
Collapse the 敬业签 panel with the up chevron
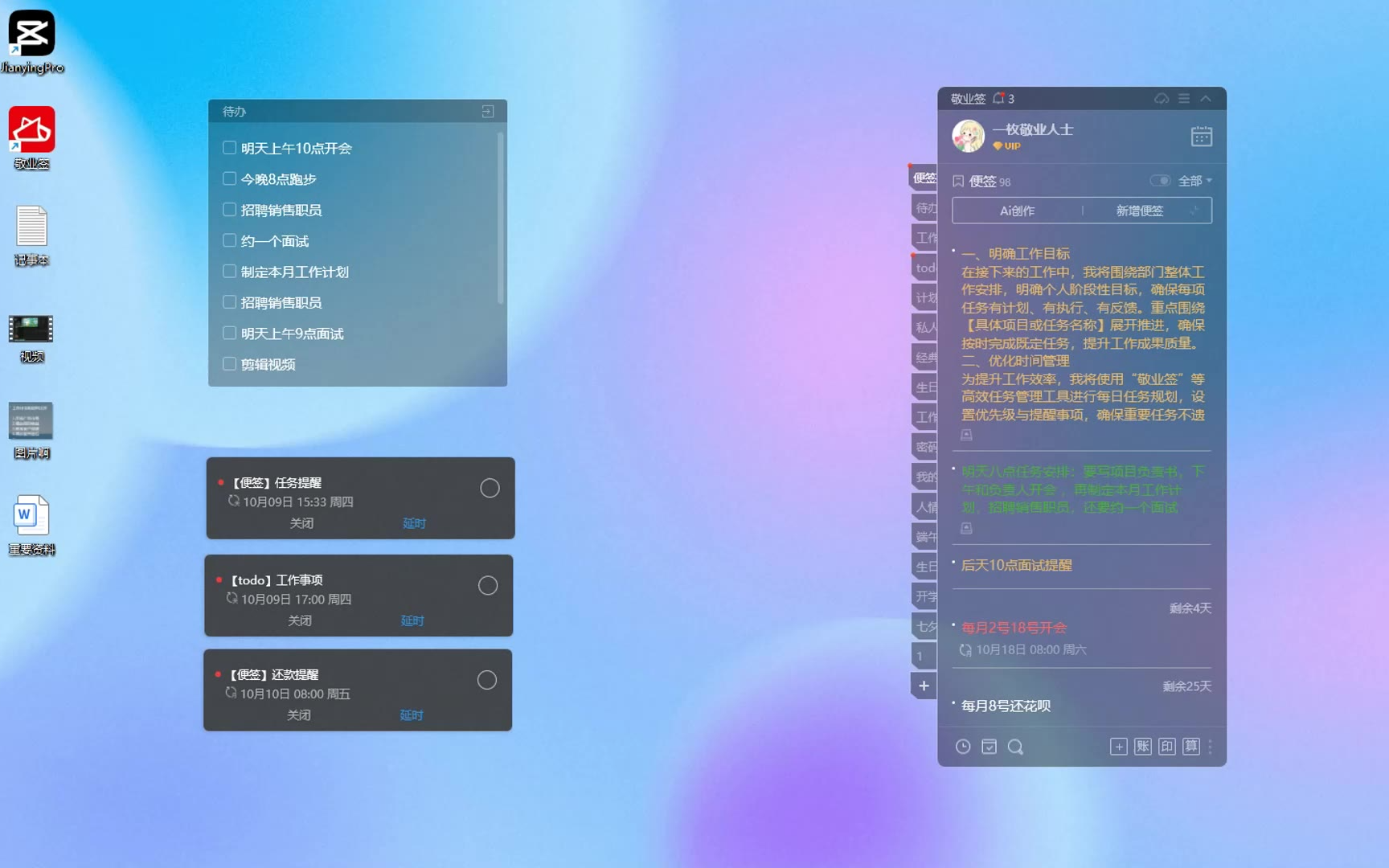(x=1206, y=98)
